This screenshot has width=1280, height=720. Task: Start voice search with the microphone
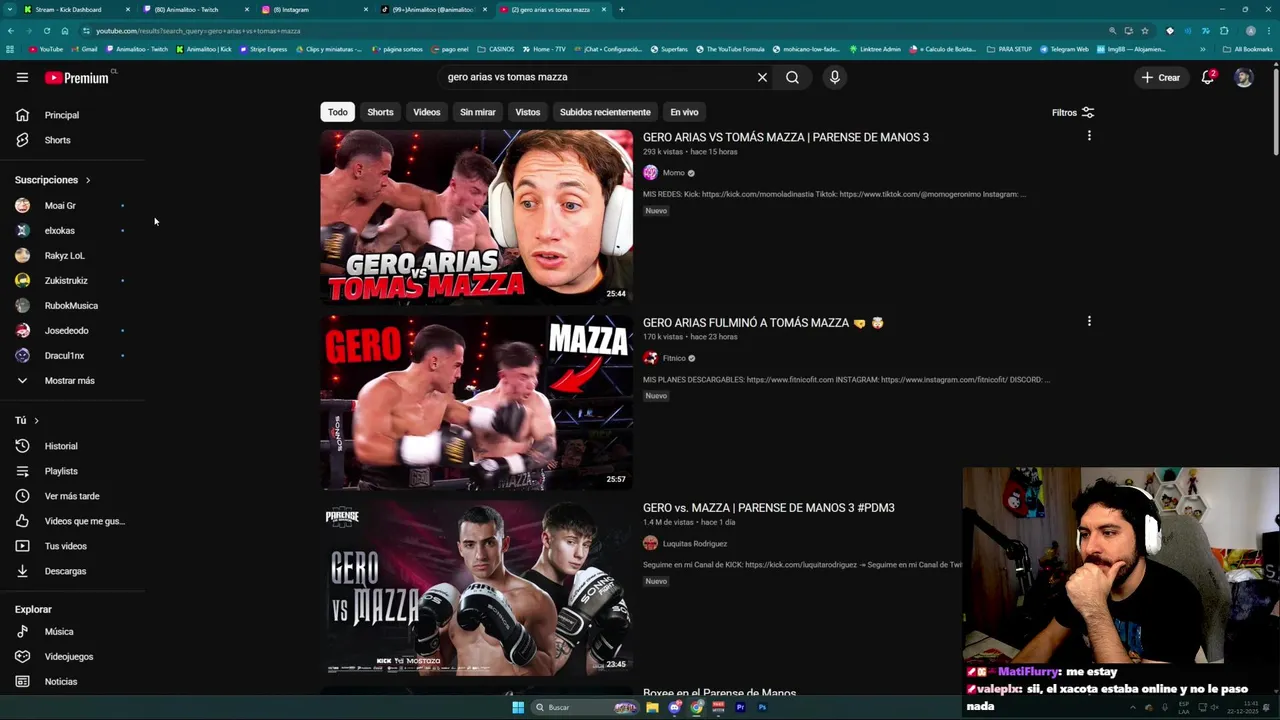[x=835, y=77]
